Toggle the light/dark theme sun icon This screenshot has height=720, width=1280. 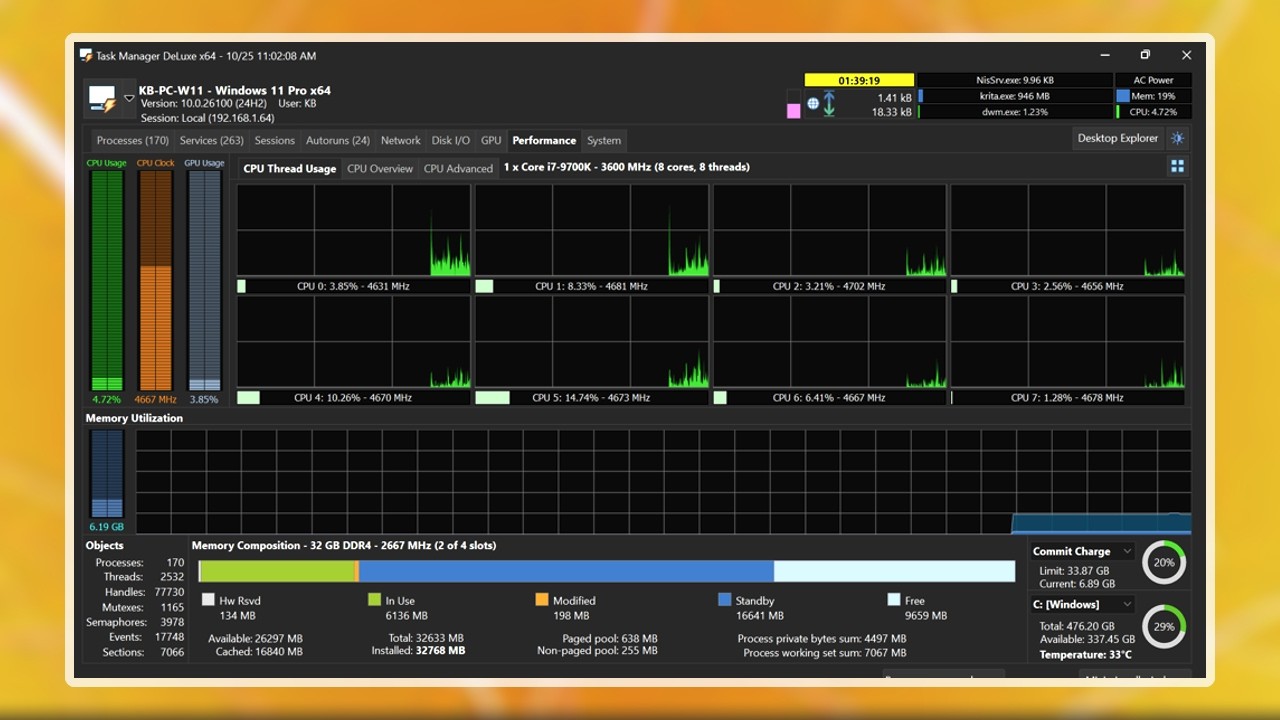pyautogui.click(x=1177, y=139)
